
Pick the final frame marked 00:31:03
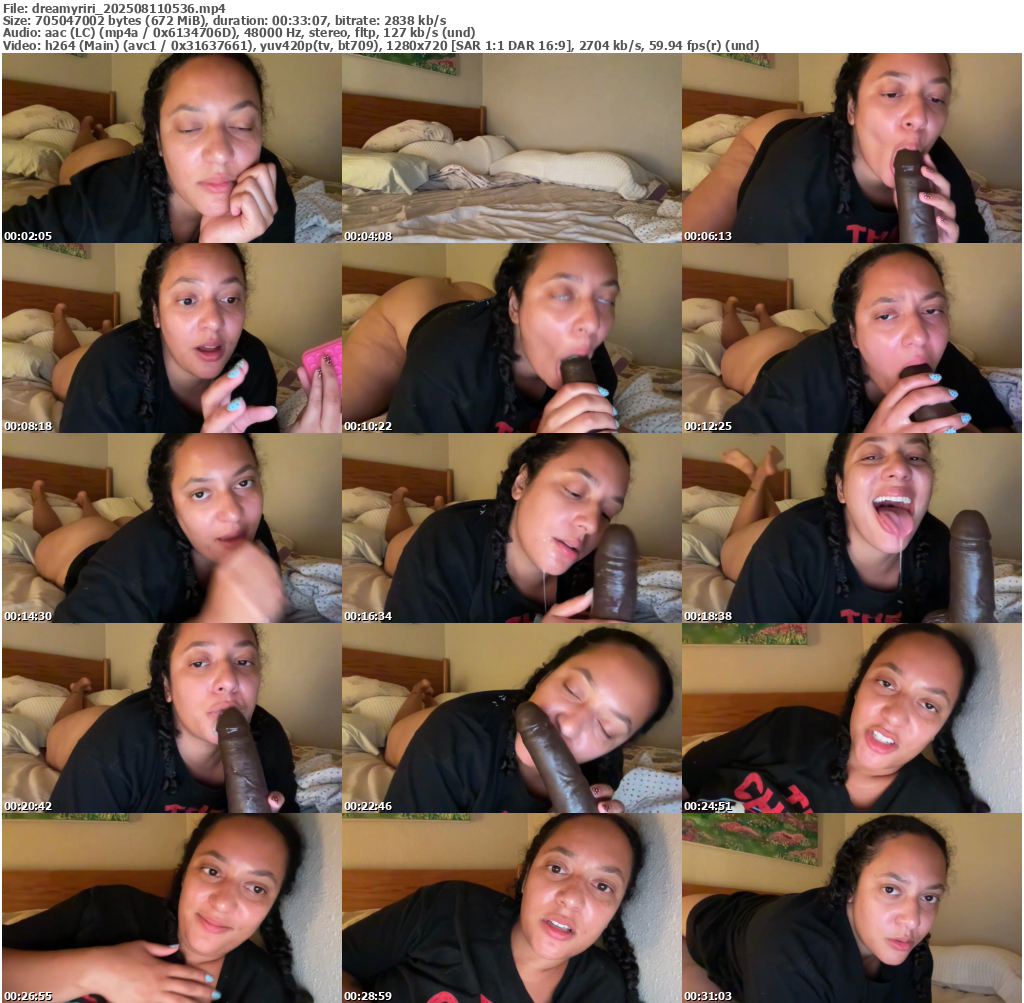[852, 908]
